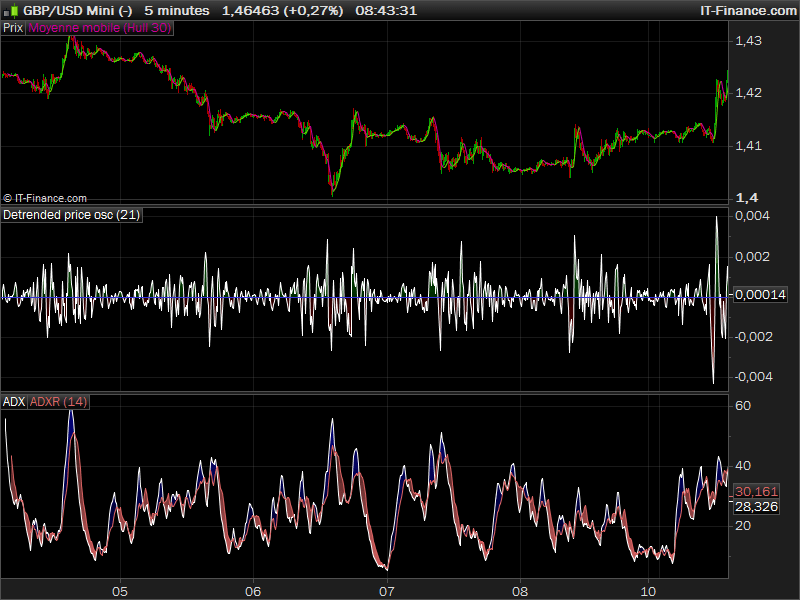Screen dimensions: 800x600
Task: Select the Prix label in price panel
Action: point(13,28)
